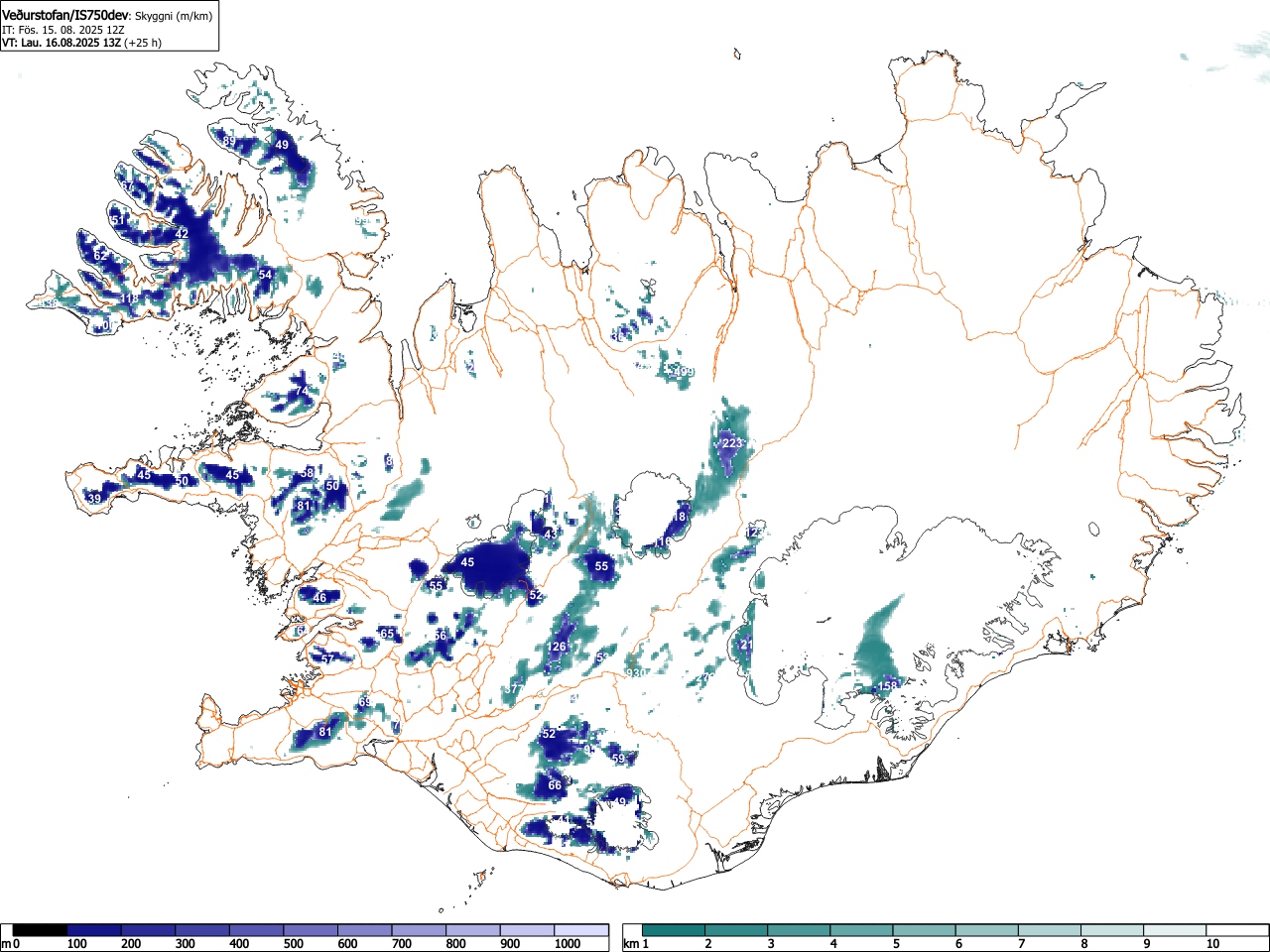Image resolution: width=1270 pixels, height=952 pixels.
Task: Click the visibility value 223 on map
Action: (x=732, y=443)
